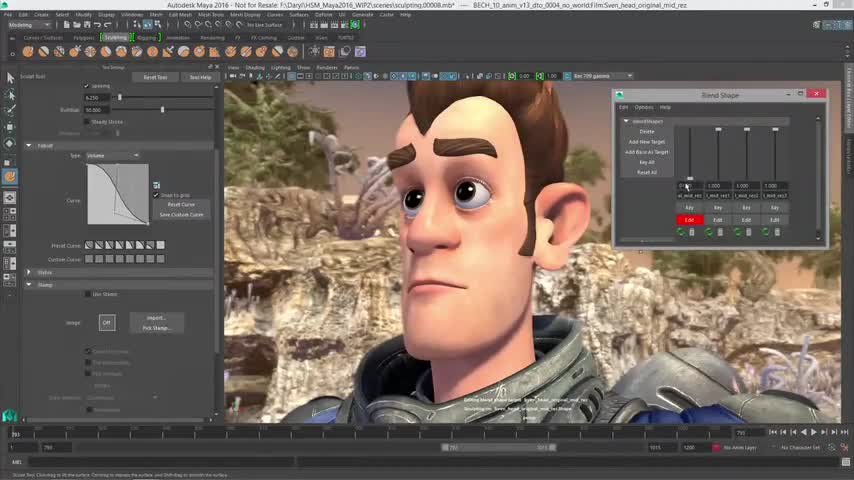The width and height of the screenshot is (854, 480).
Task: Expand the collapsed section above Stamp
Action: click(x=29, y=272)
